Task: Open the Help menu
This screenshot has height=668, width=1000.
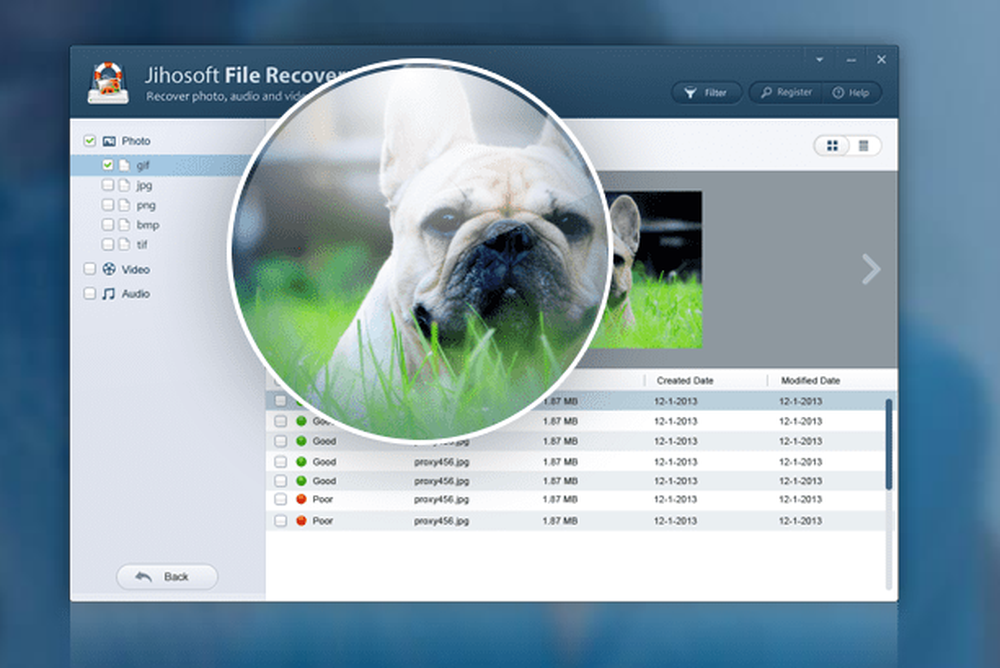Action: coord(851,93)
